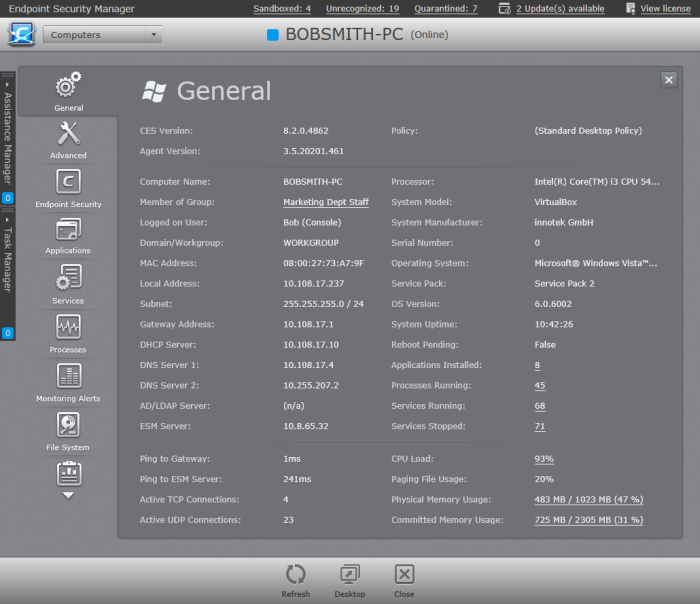Click the clipboard report icon in sidebar
Viewport: 700px width, 604px height.
pyautogui.click(x=69, y=474)
